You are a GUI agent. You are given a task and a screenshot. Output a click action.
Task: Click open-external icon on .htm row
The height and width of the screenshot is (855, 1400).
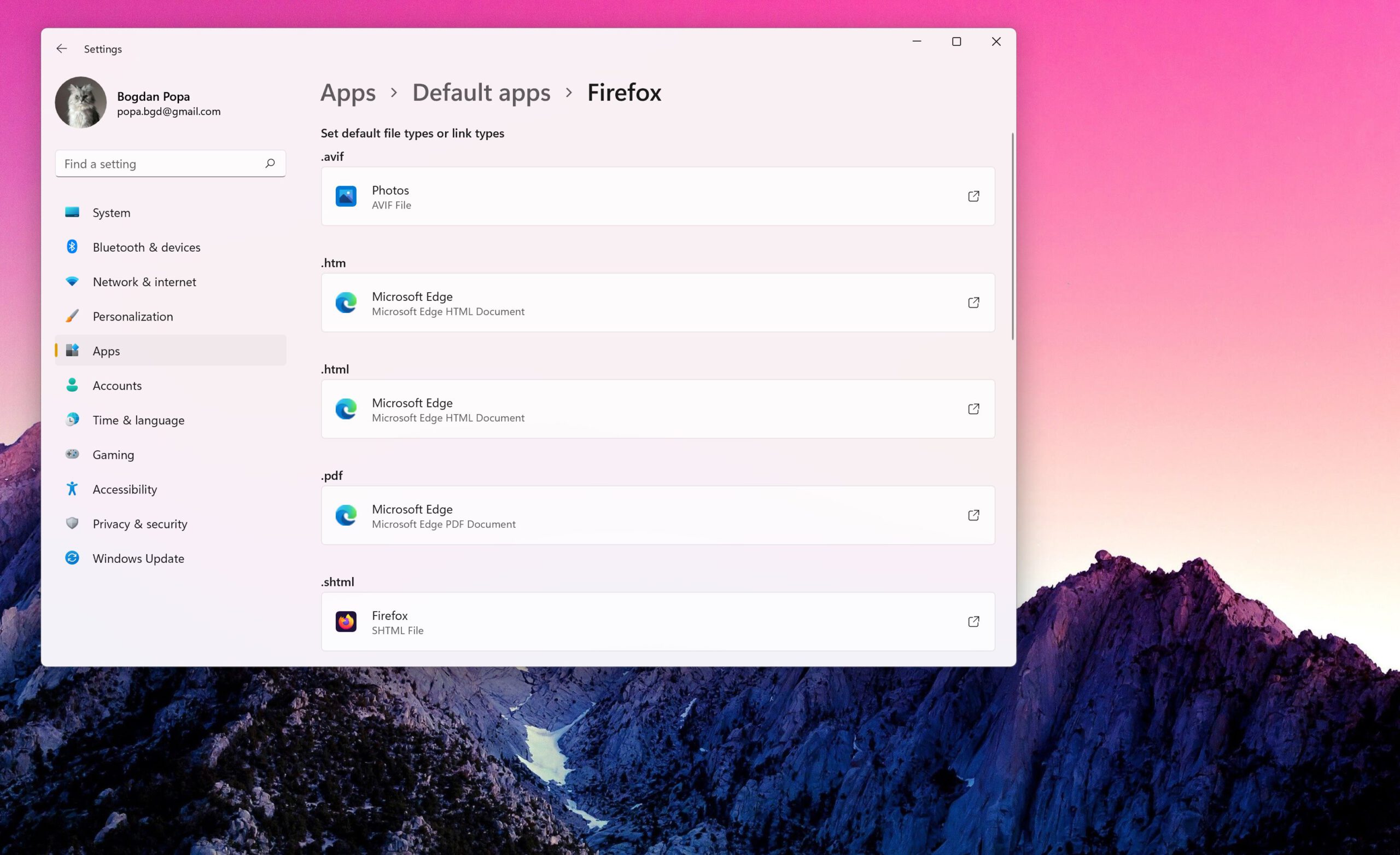click(x=974, y=303)
